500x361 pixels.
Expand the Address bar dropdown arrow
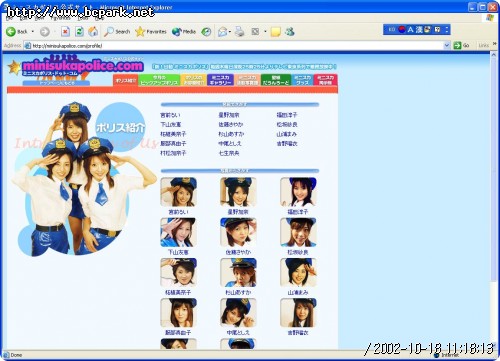(x=447, y=45)
